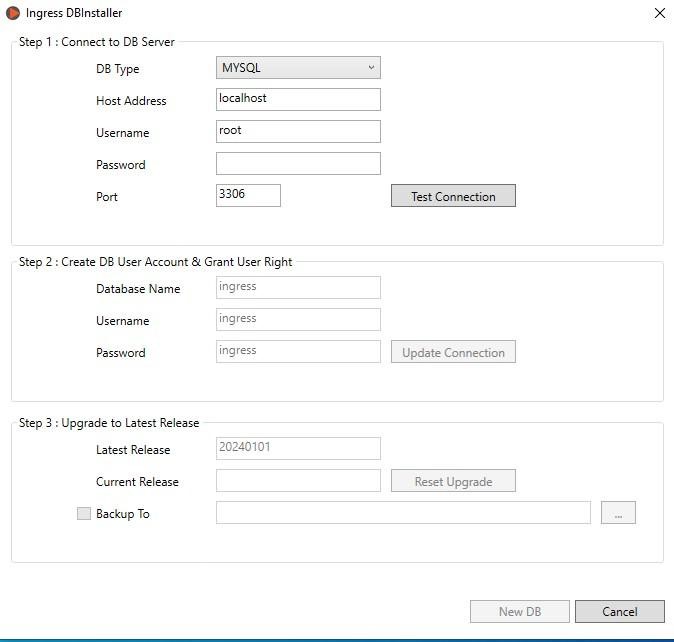674x642 pixels.
Task: Click the Reset Upgrade button
Action: click(x=453, y=481)
